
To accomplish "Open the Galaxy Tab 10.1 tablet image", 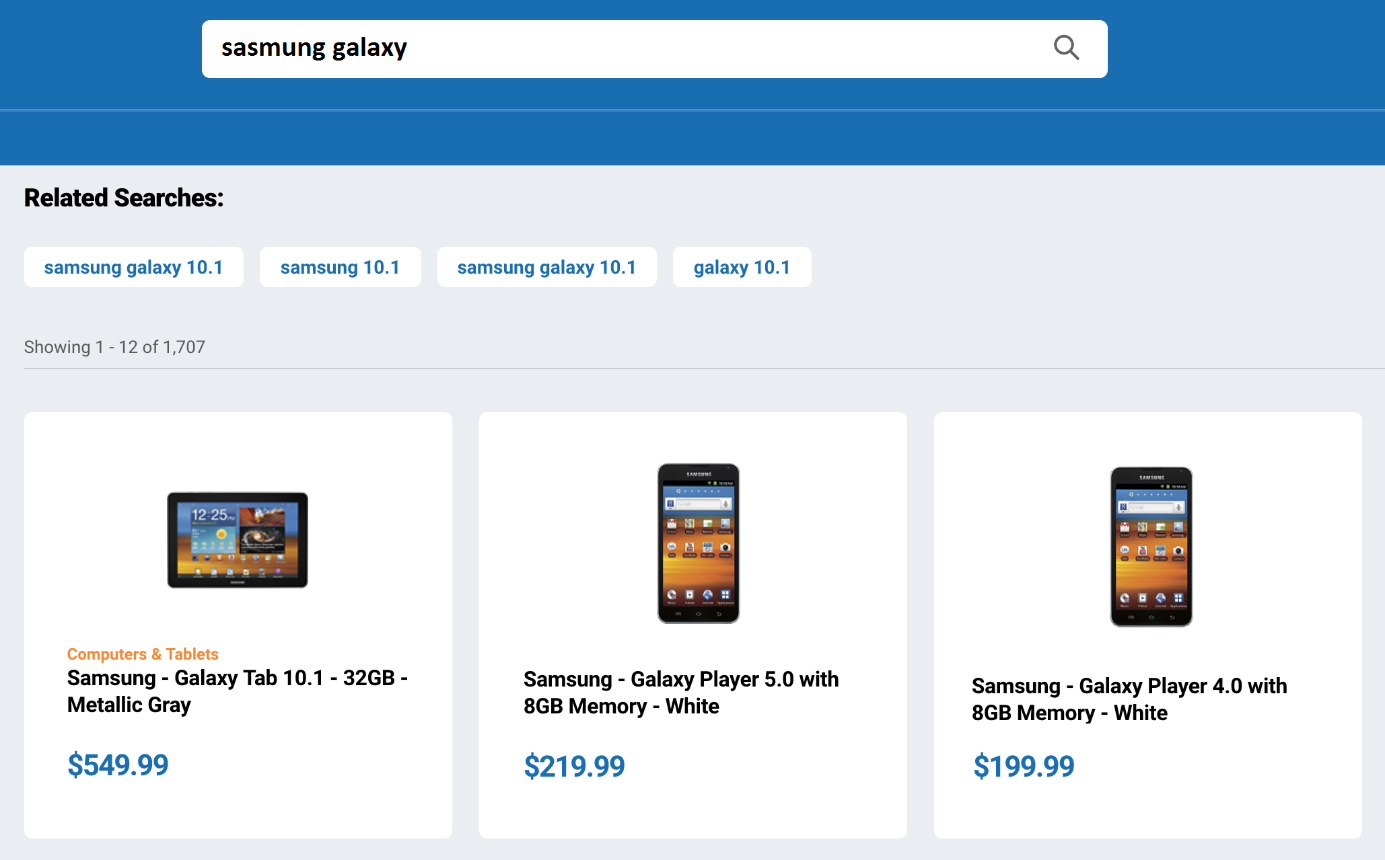I will pyautogui.click(x=238, y=539).
